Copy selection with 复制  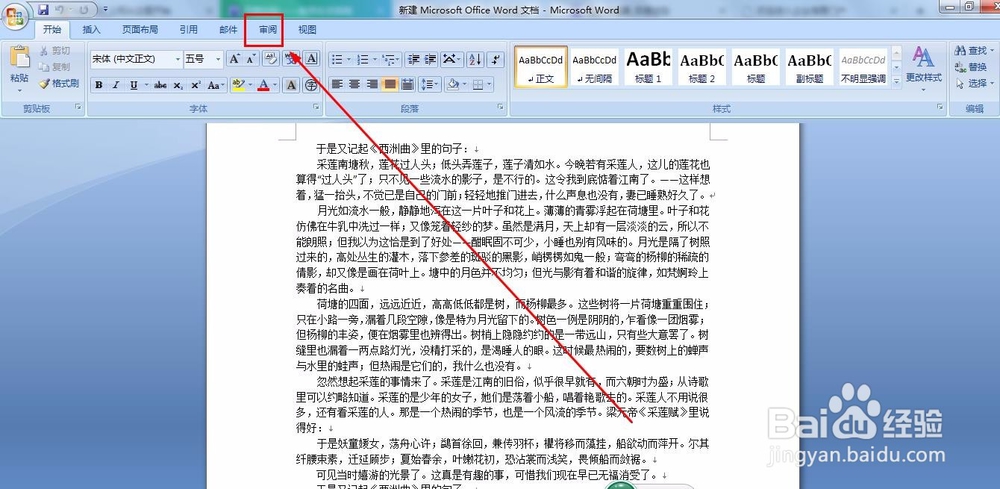tap(54, 67)
